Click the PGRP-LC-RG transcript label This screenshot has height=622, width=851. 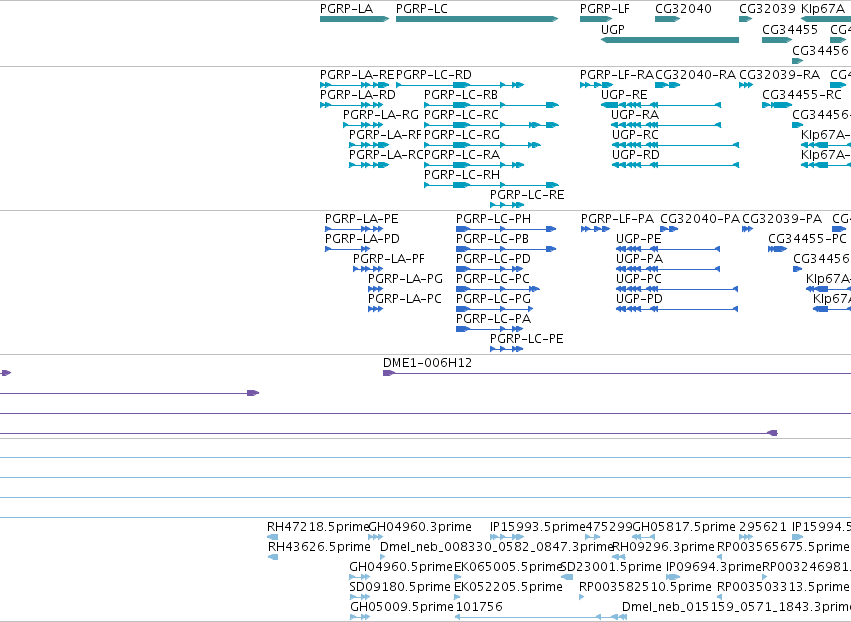(462, 135)
